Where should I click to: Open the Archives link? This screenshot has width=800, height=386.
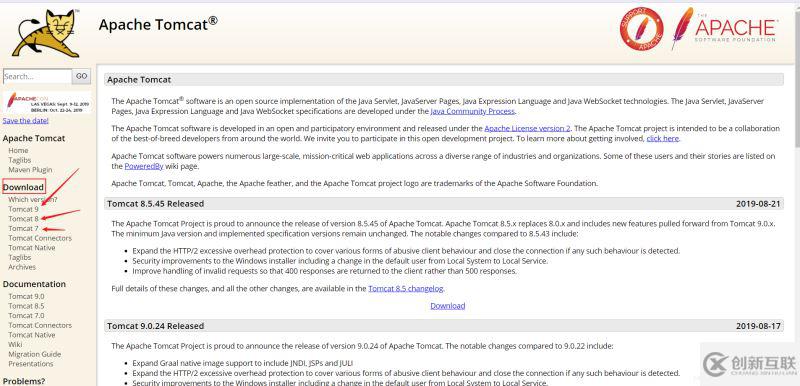click(22, 267)
